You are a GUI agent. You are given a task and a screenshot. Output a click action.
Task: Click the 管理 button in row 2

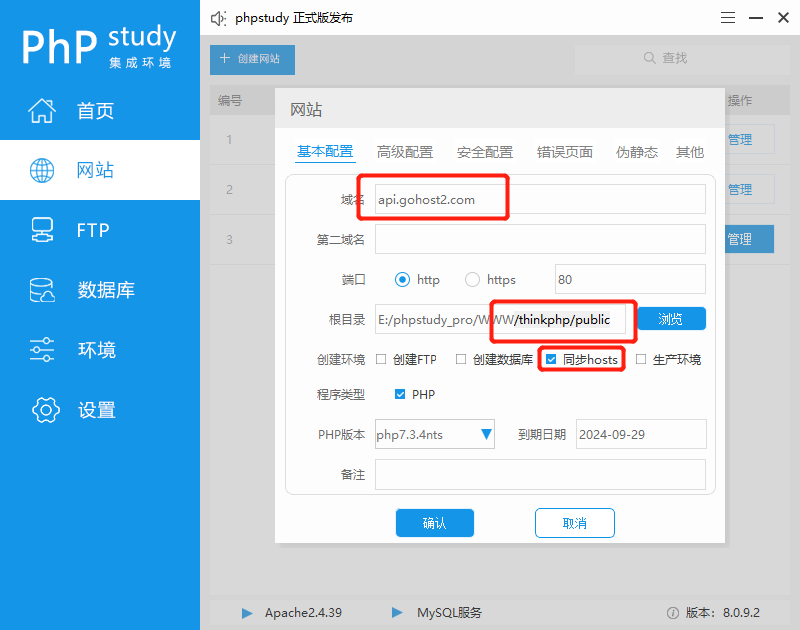coord(749,189)
